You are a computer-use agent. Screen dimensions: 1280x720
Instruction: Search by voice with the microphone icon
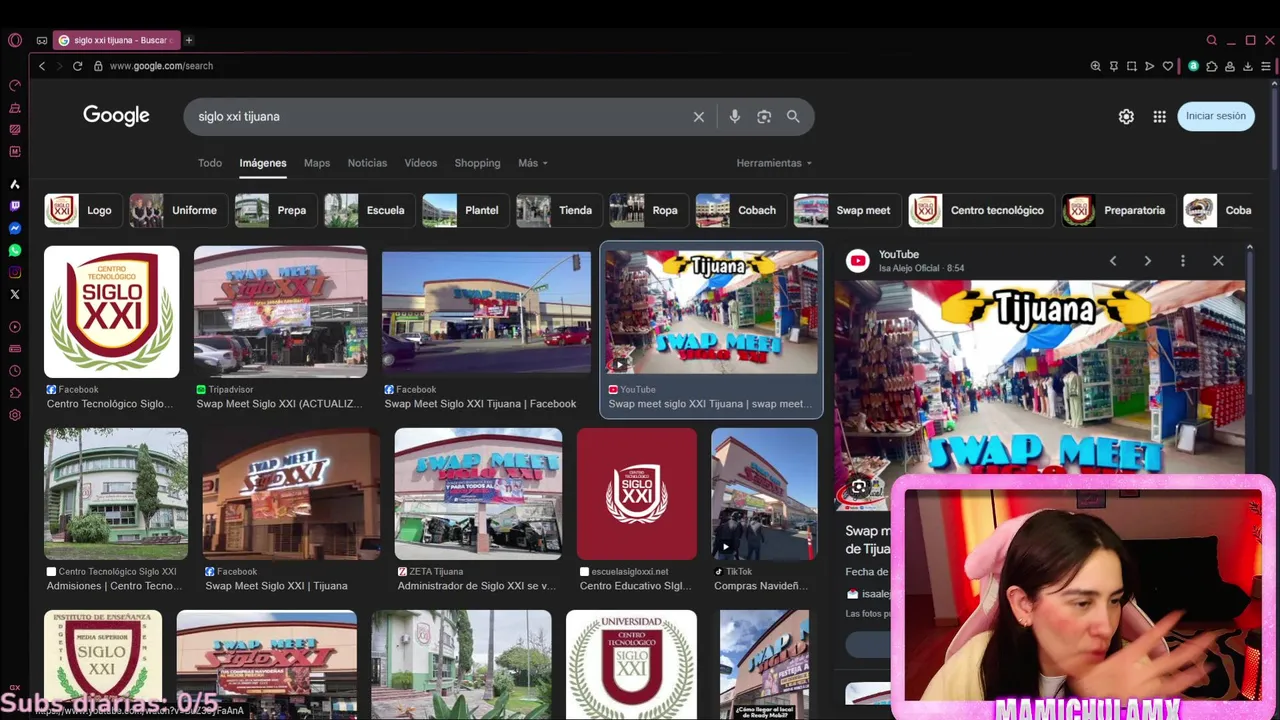(x=734, y=116)
